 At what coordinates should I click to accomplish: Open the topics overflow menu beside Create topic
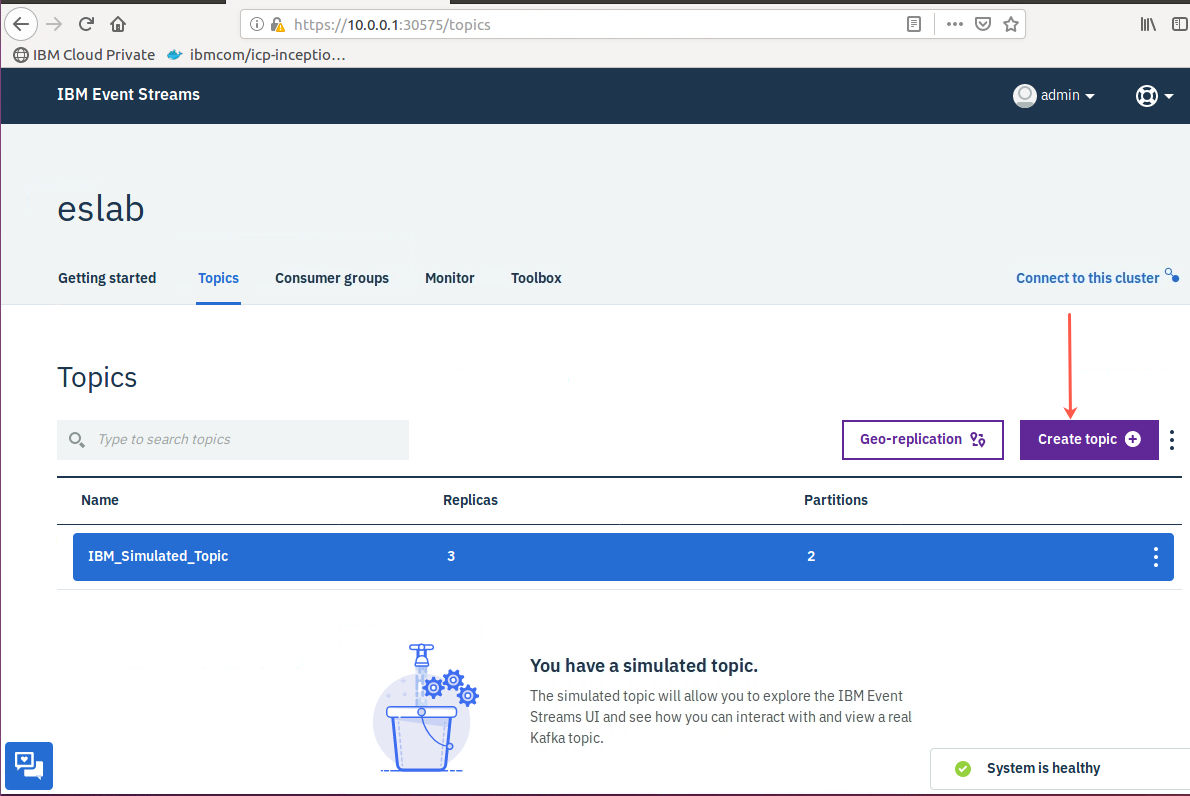pyautogui.click(x=1172, y=440)
